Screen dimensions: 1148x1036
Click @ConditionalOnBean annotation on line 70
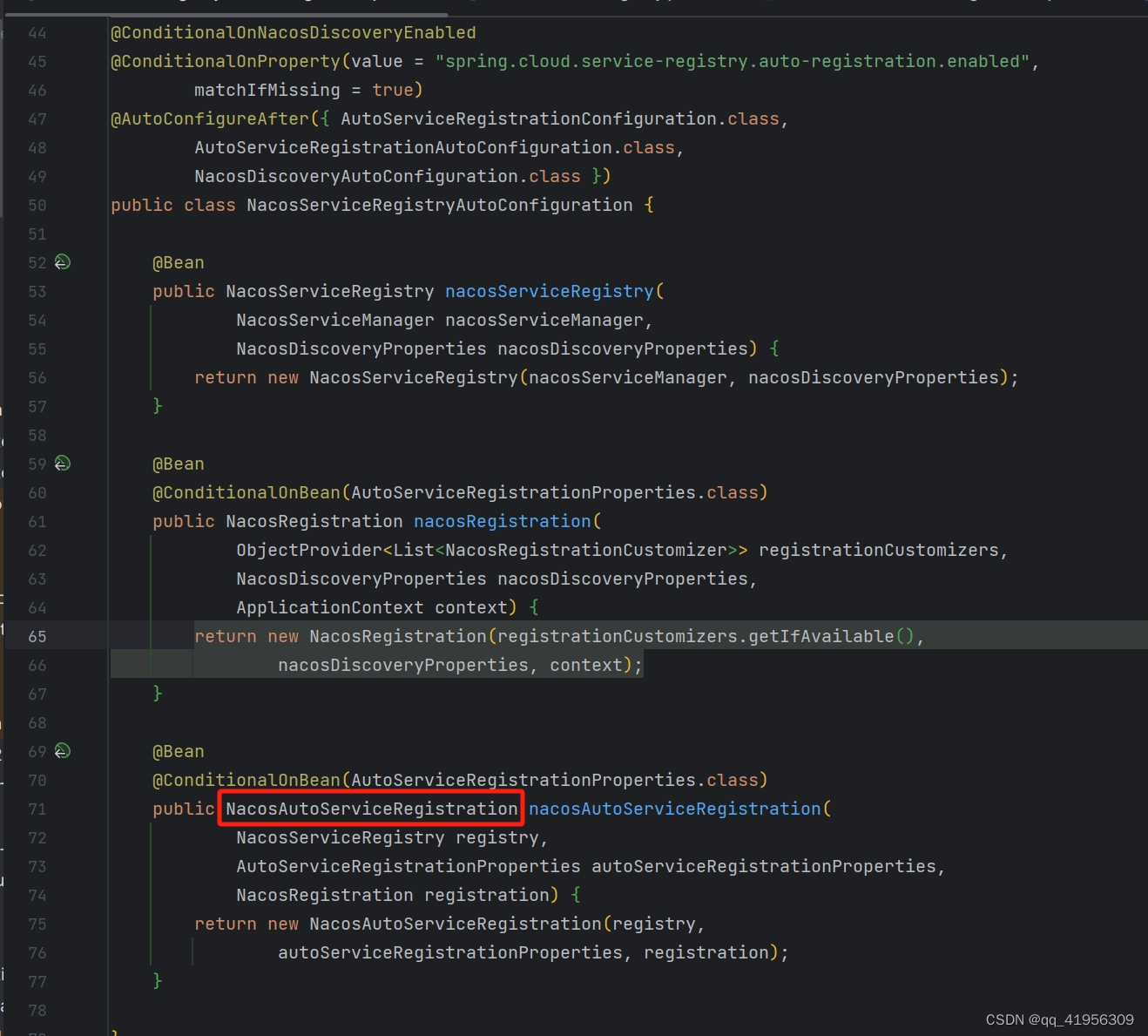coord(246,780)
